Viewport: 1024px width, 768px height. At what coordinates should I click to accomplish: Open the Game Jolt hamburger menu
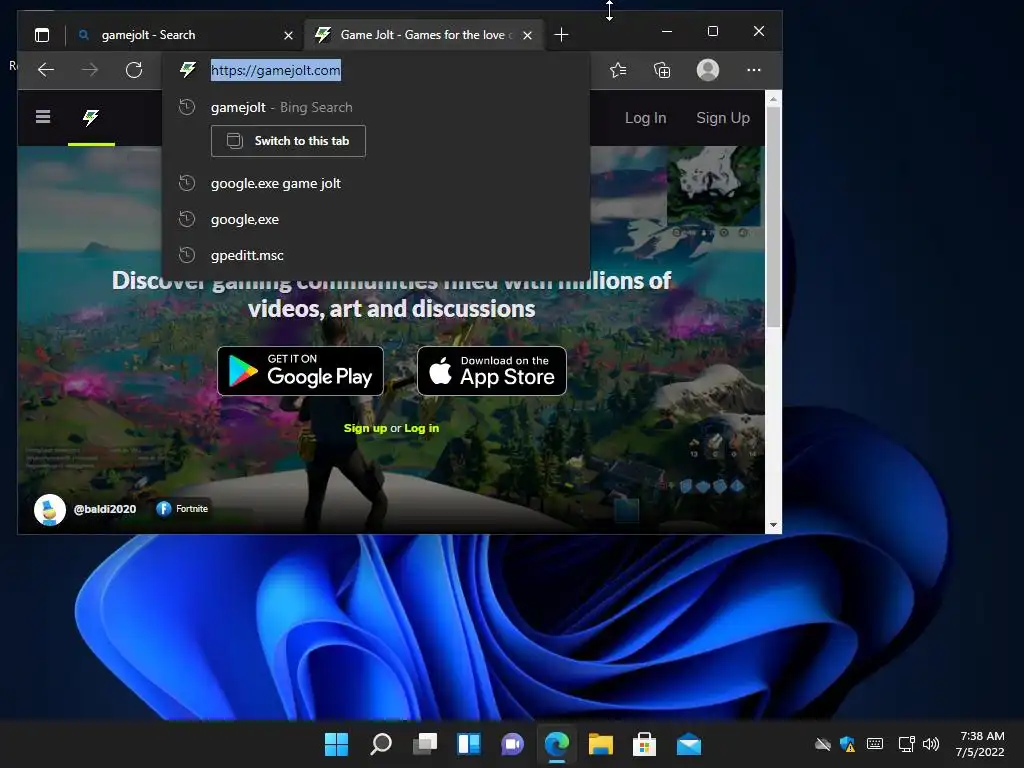coord(43,117)
